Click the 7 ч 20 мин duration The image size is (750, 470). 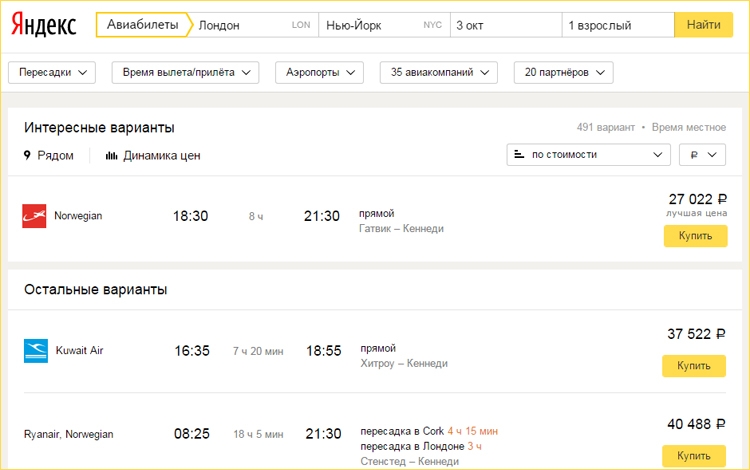pyautogui.click(x=258, y=351)
